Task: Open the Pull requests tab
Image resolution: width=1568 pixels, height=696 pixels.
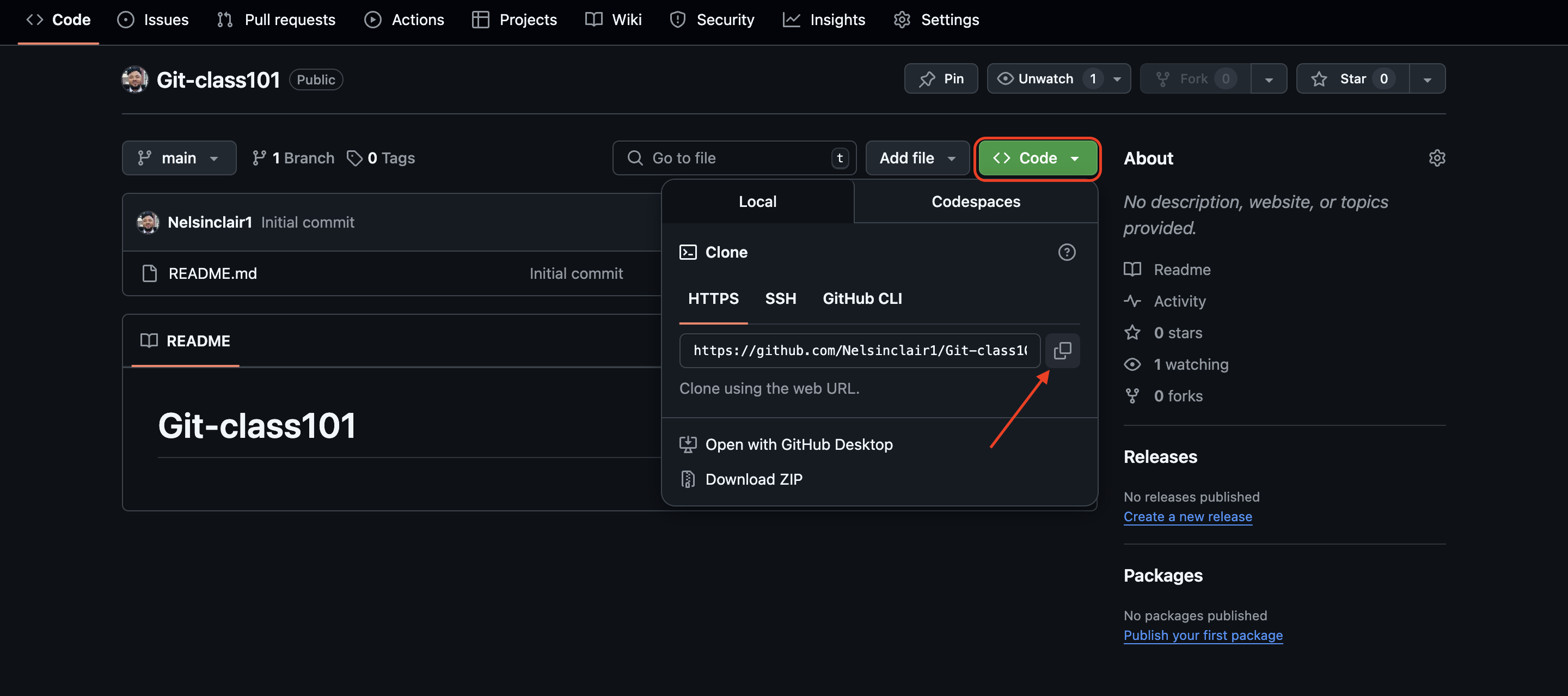Action: click(x=277, y=20)
